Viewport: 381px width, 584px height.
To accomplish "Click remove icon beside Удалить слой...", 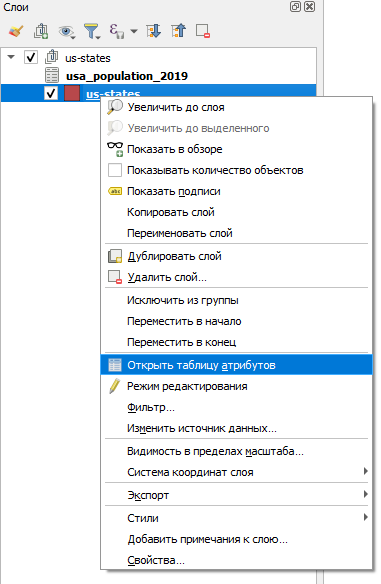I will pos(115,277).
